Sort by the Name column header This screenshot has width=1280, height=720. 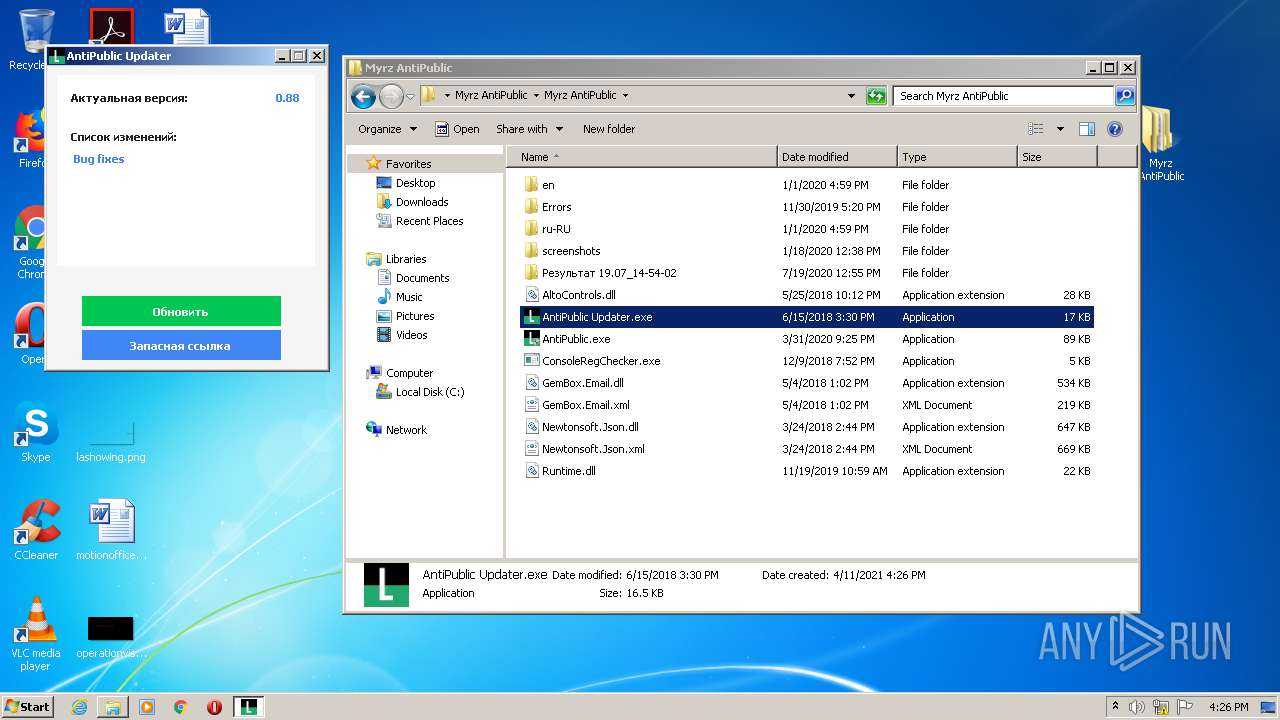[x=642, y=157]
